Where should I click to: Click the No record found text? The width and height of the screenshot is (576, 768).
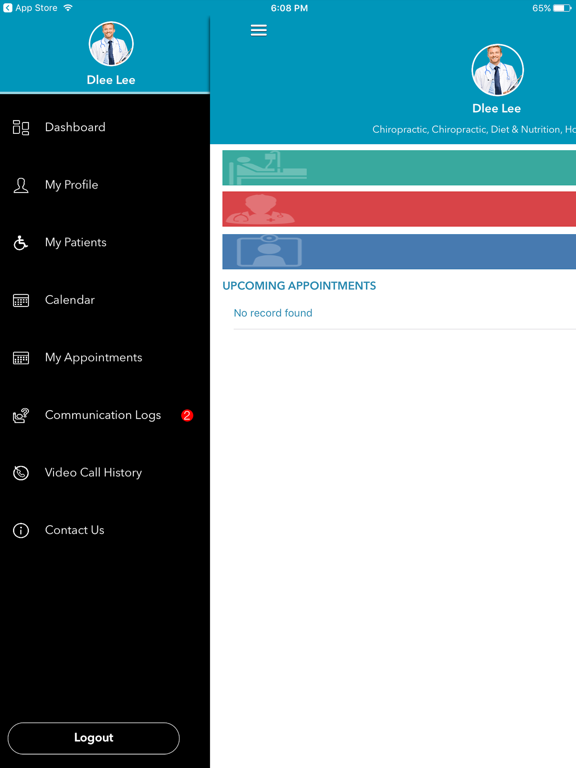[x=273, y=313]
